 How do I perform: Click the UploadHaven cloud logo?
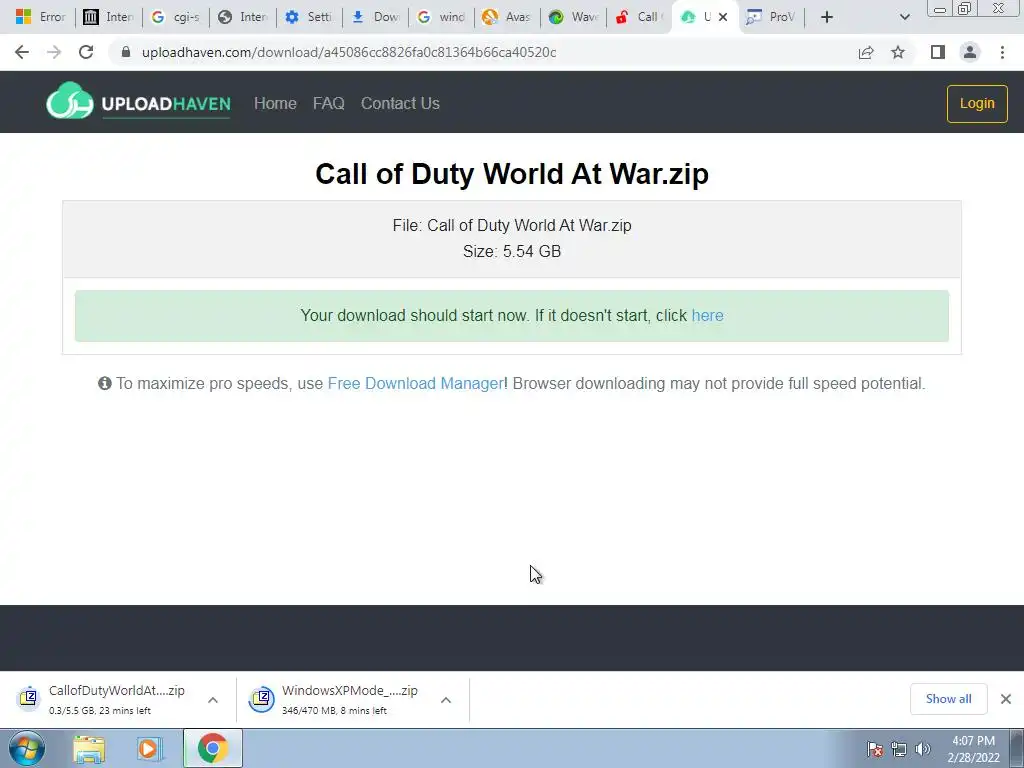(69, 101)
